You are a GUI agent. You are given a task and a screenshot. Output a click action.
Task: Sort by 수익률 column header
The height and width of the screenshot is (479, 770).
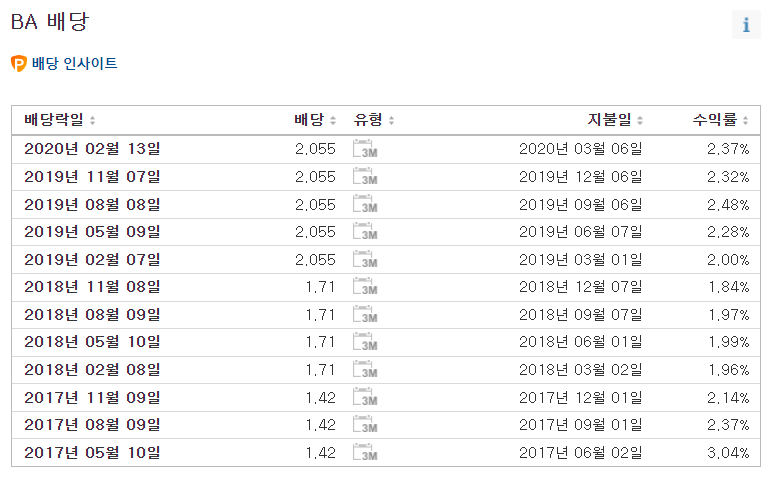coord(720,120)
